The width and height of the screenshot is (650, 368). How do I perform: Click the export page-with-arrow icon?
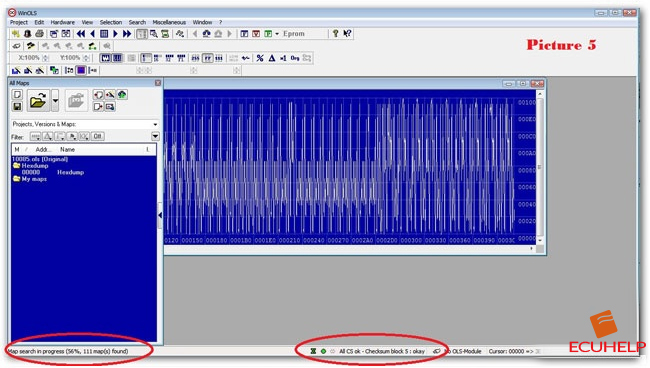[x=98, y=107]
